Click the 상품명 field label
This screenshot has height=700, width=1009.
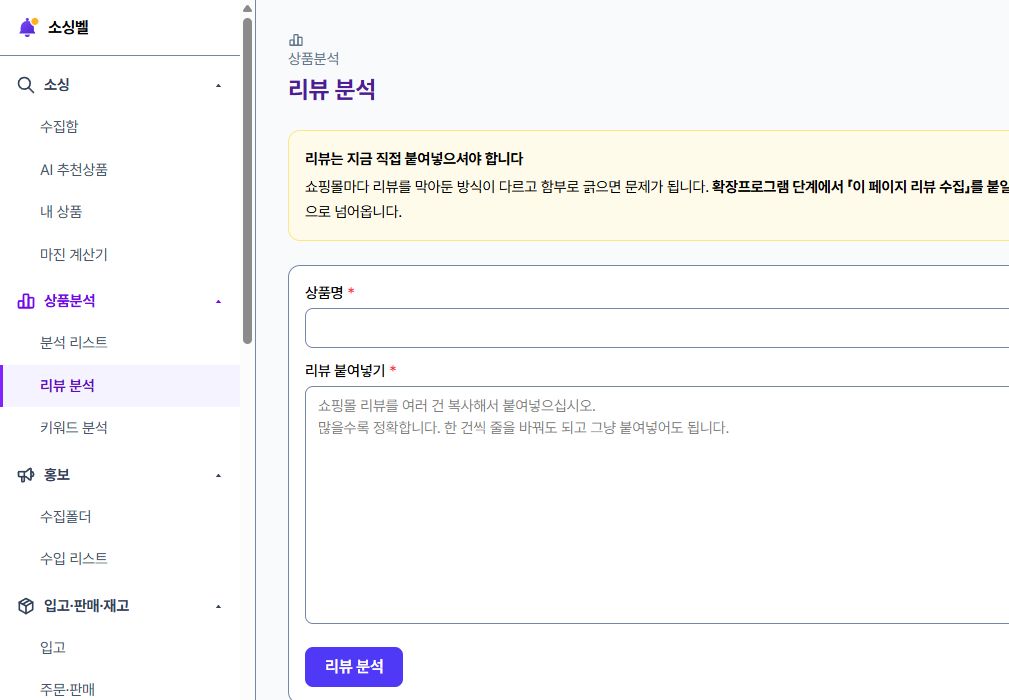pos(324,293)
